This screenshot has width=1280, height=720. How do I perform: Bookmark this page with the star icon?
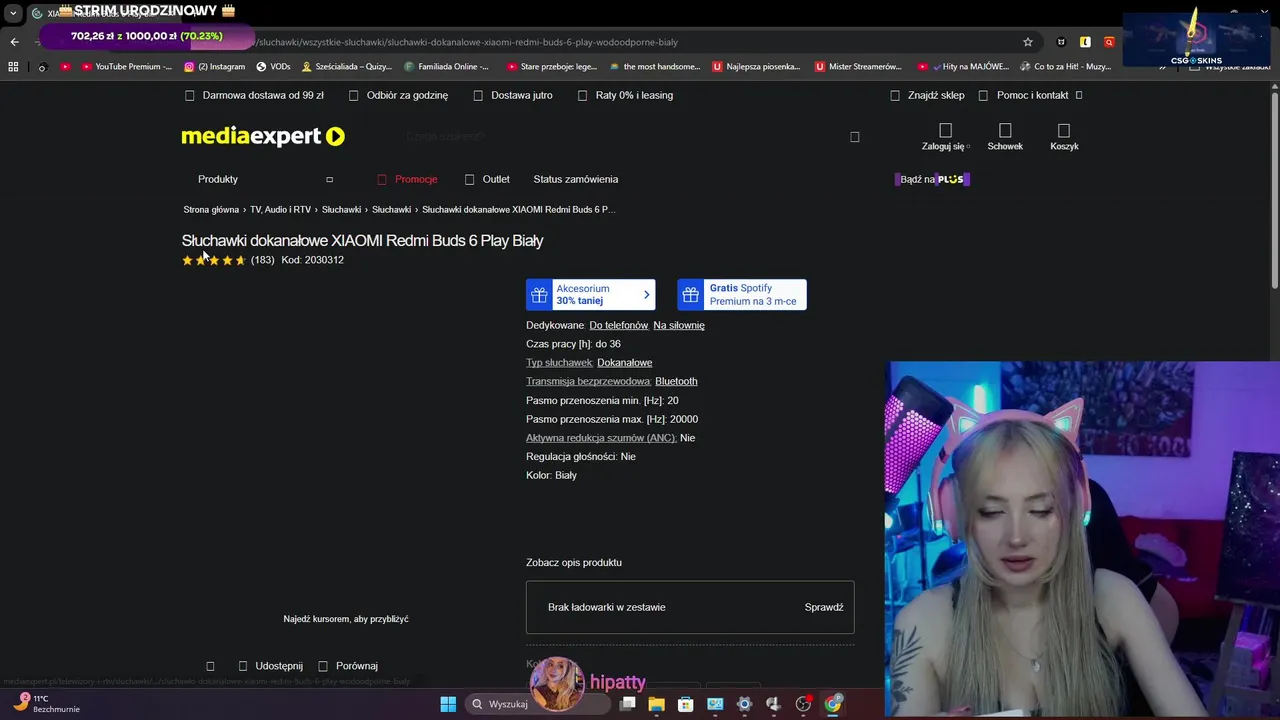click(1027, 42)
